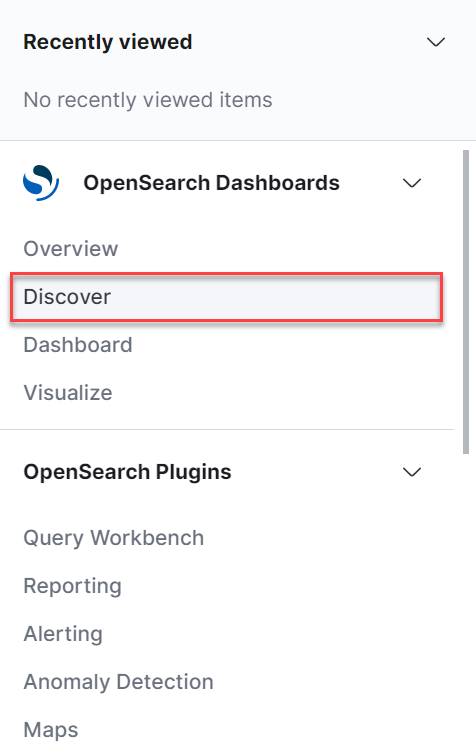
Task: Click the OpenSearch Plugins heading label
Action: (127, 472)
